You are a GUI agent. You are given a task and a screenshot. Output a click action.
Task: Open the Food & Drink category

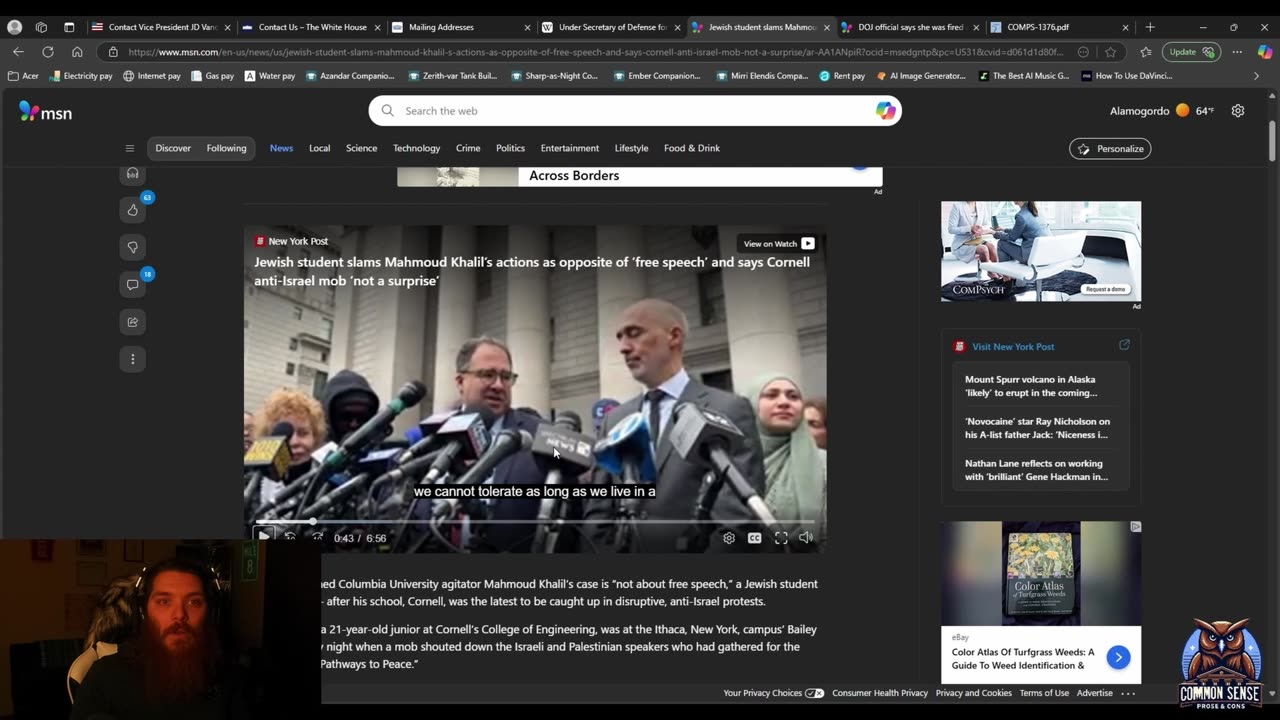click(x=692, y=148)
